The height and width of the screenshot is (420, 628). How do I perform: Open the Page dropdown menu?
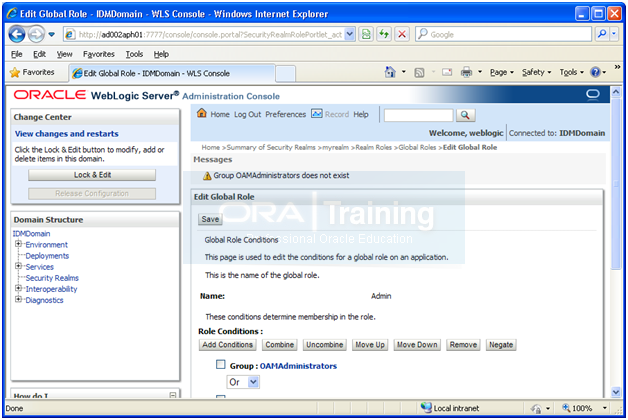point(501,72)
